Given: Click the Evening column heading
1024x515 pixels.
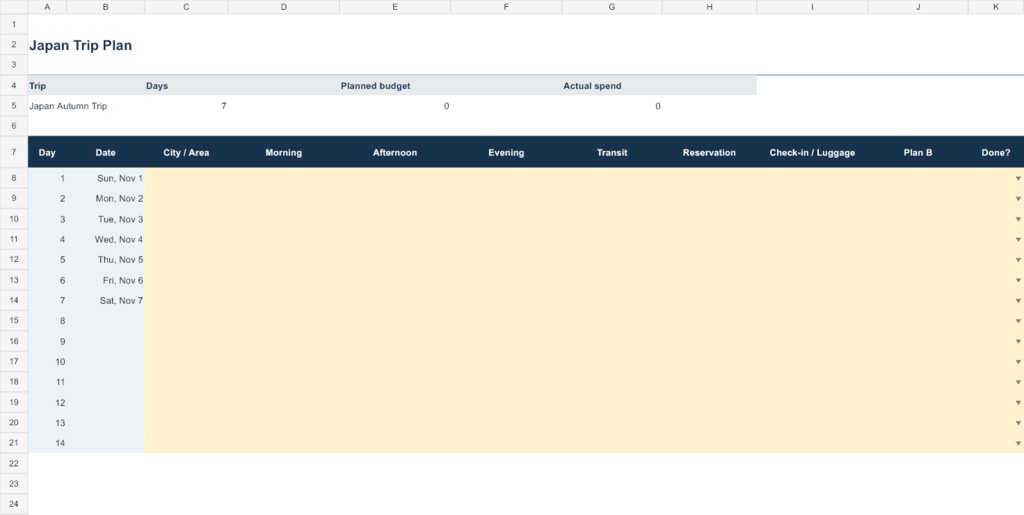Looking at the screenshot, I should tap(506, 153).
